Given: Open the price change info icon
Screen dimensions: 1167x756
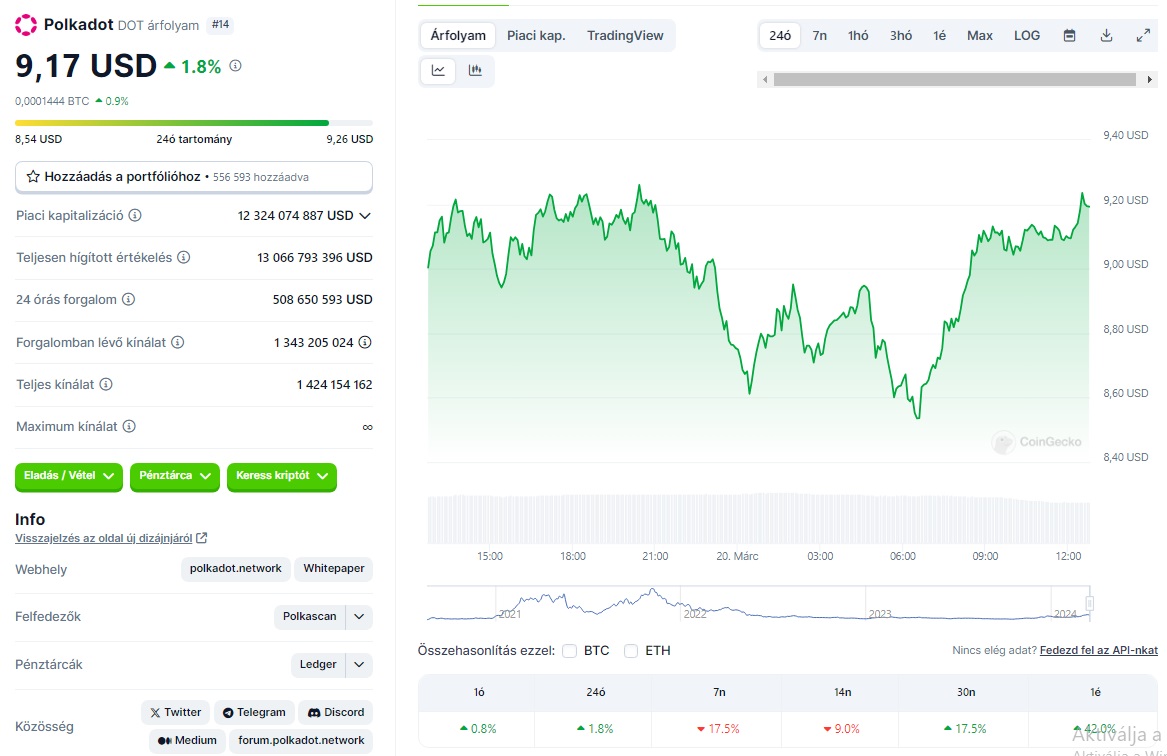Looking at the screenshot, I should tap(235, 65).
